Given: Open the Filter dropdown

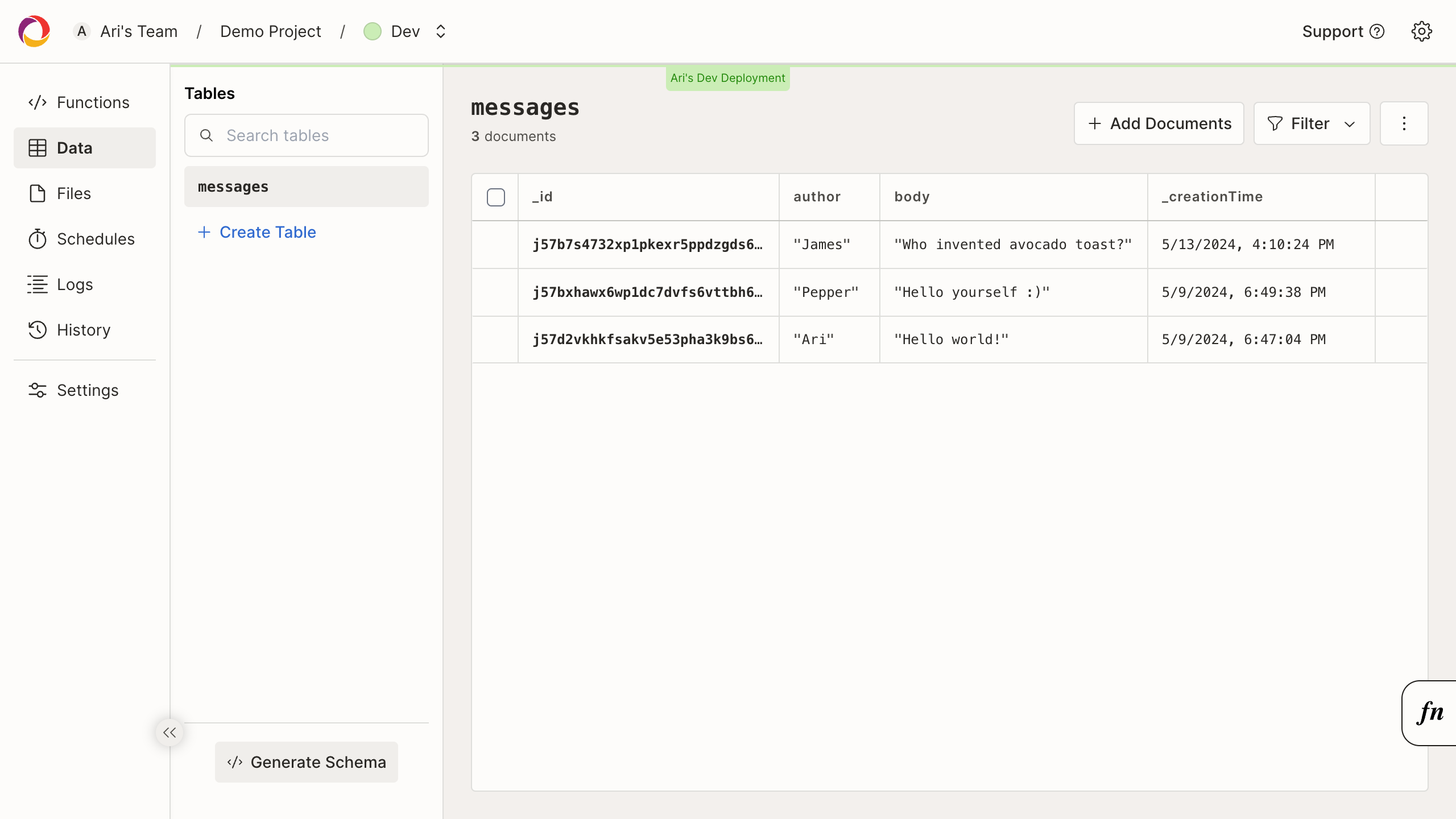Looking at the screenshot, I should [x=1312, y=123].
